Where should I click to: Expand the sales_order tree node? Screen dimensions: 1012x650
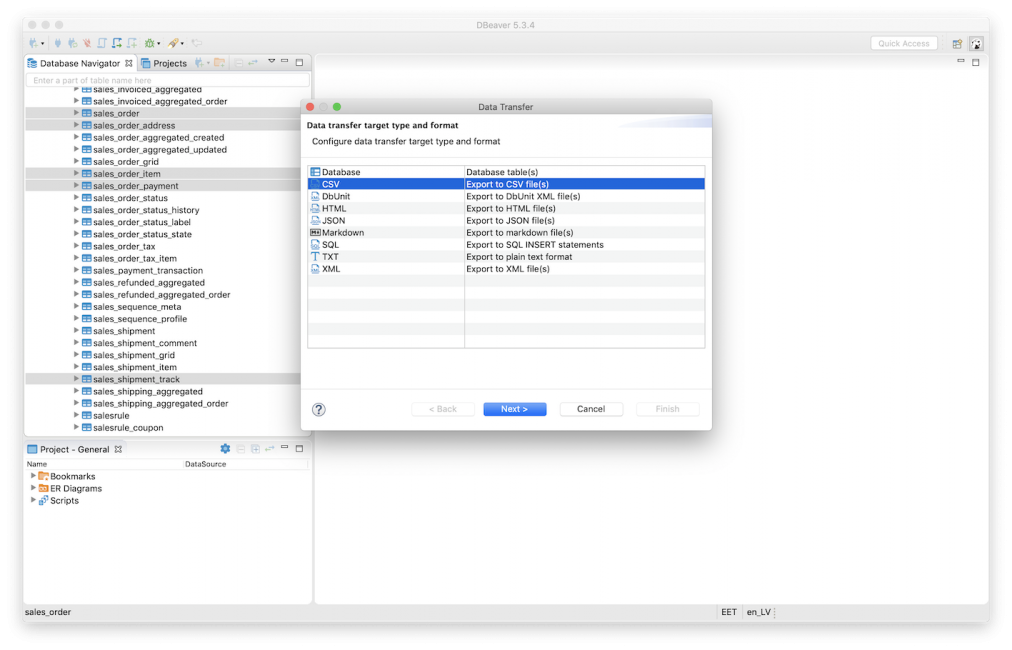point(76,113)
